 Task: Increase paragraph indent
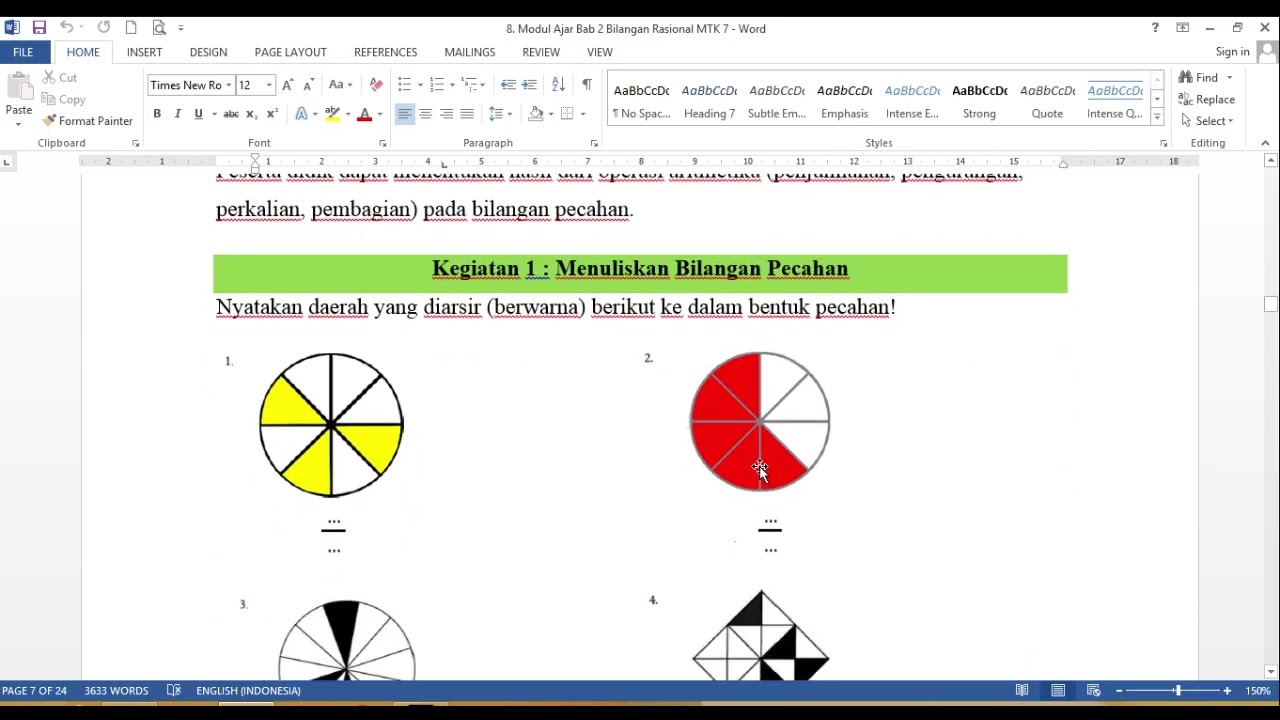tap(529, 85)
